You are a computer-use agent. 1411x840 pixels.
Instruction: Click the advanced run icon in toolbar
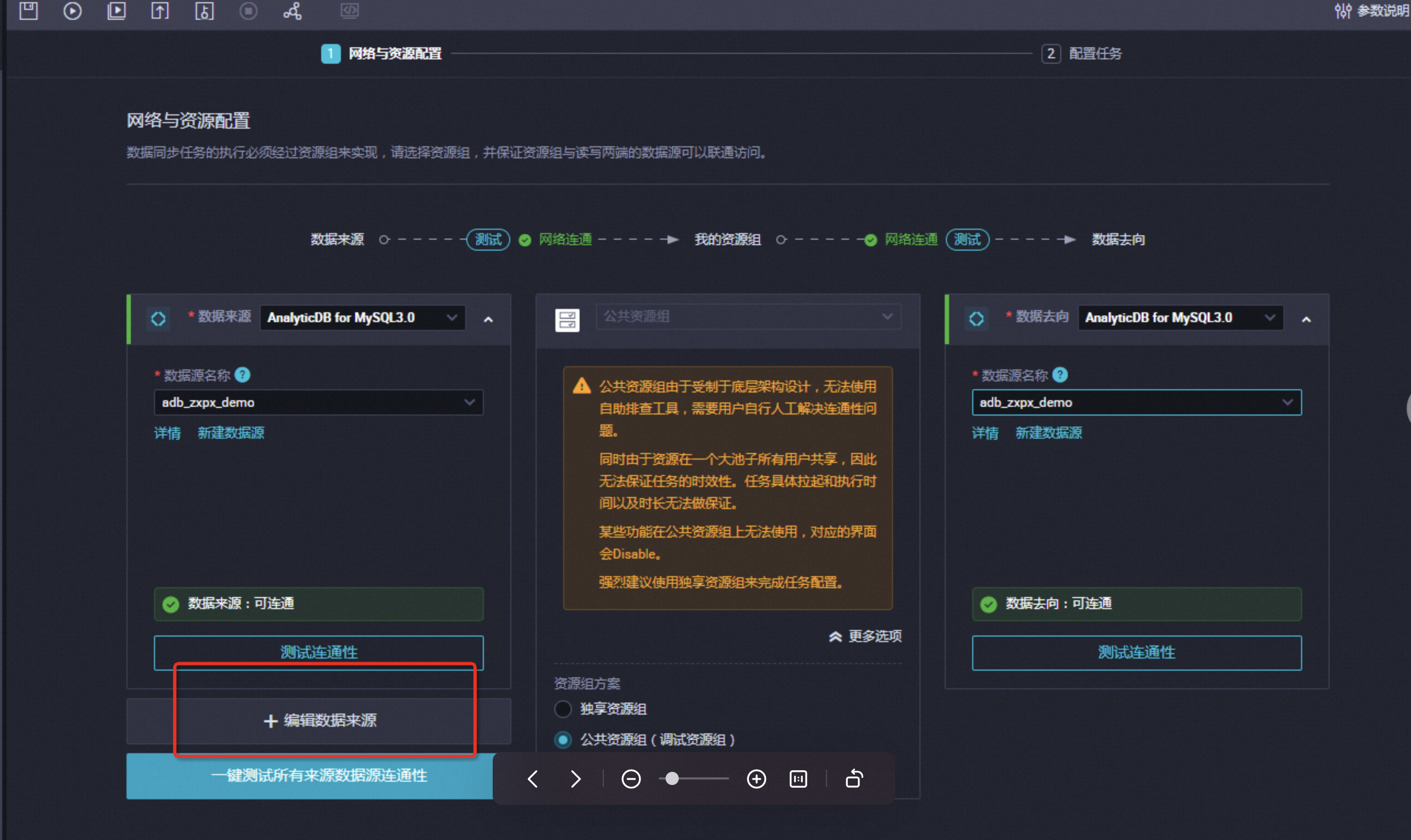(x=116, y=11)
